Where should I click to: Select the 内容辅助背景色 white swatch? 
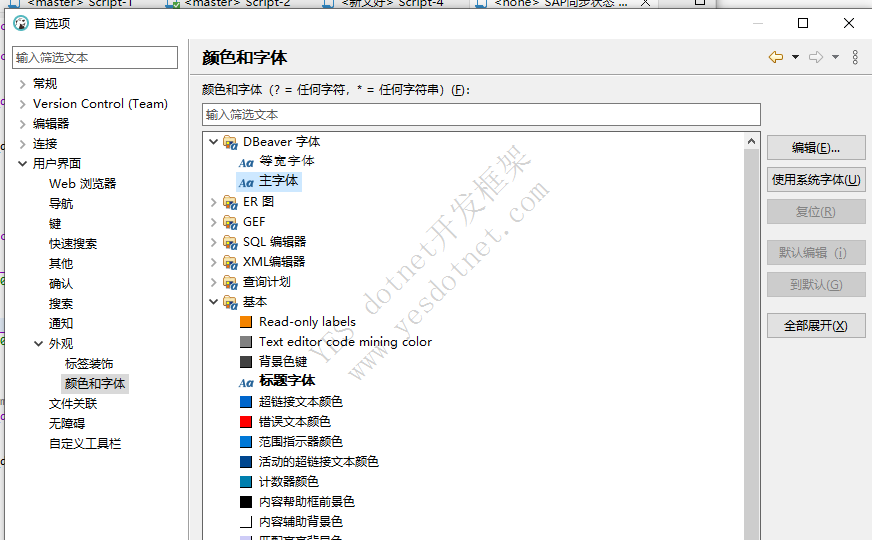(x=246, y=522)
